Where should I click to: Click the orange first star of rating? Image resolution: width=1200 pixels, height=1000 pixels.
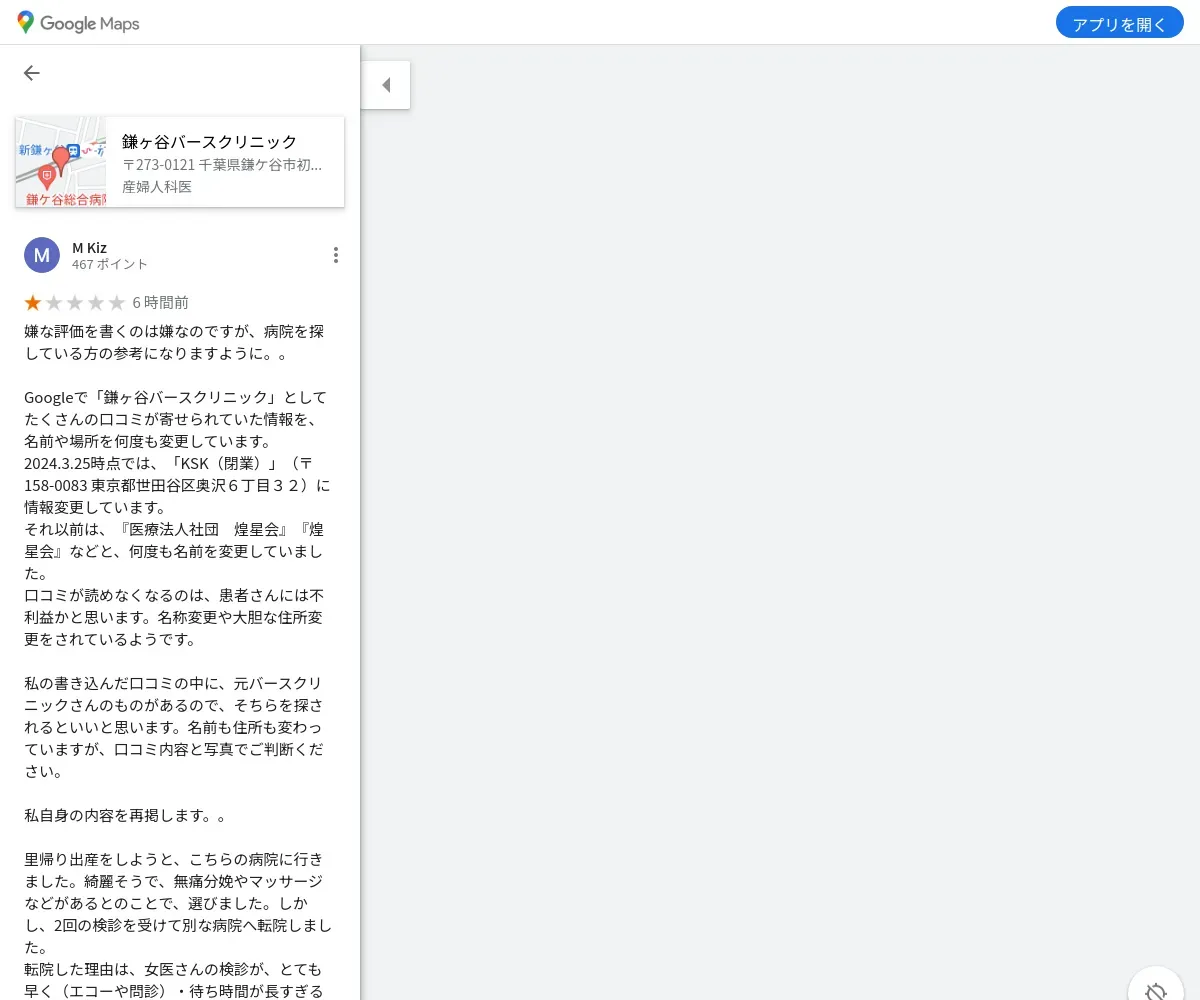33,302
